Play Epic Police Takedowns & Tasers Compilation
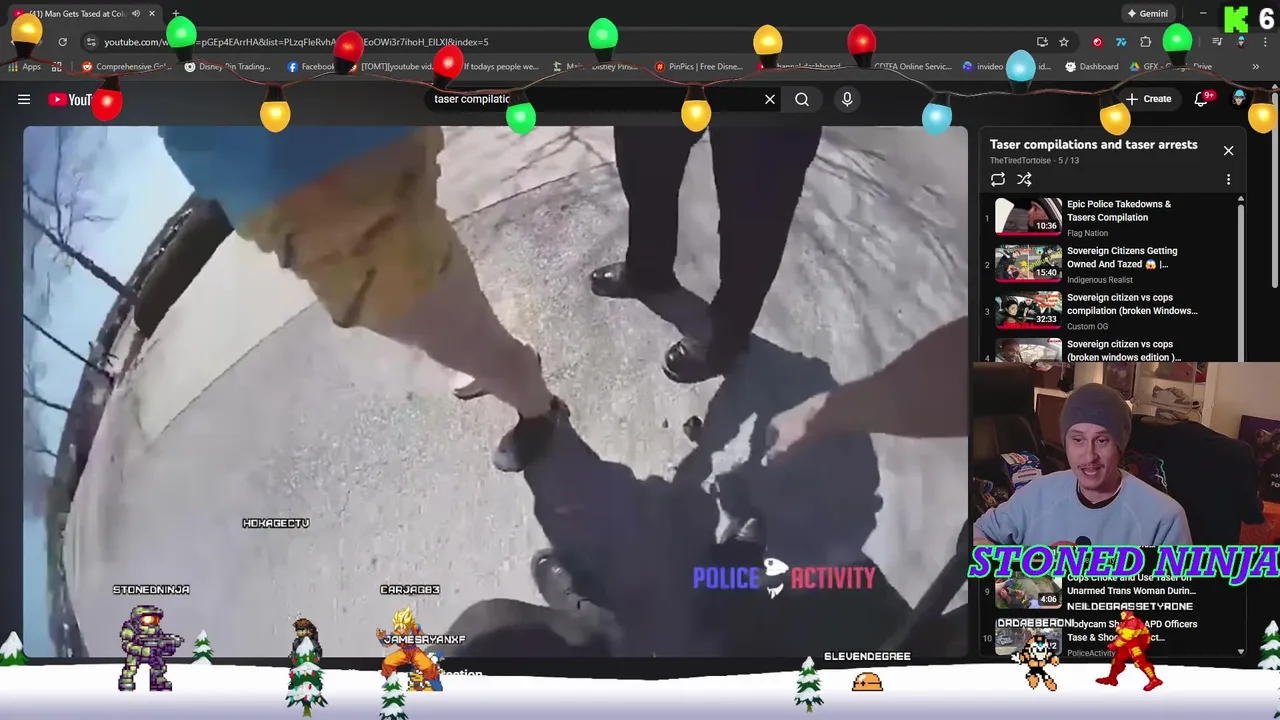The width and height of the screenshot is (1280, 720). click(1118, 210)
